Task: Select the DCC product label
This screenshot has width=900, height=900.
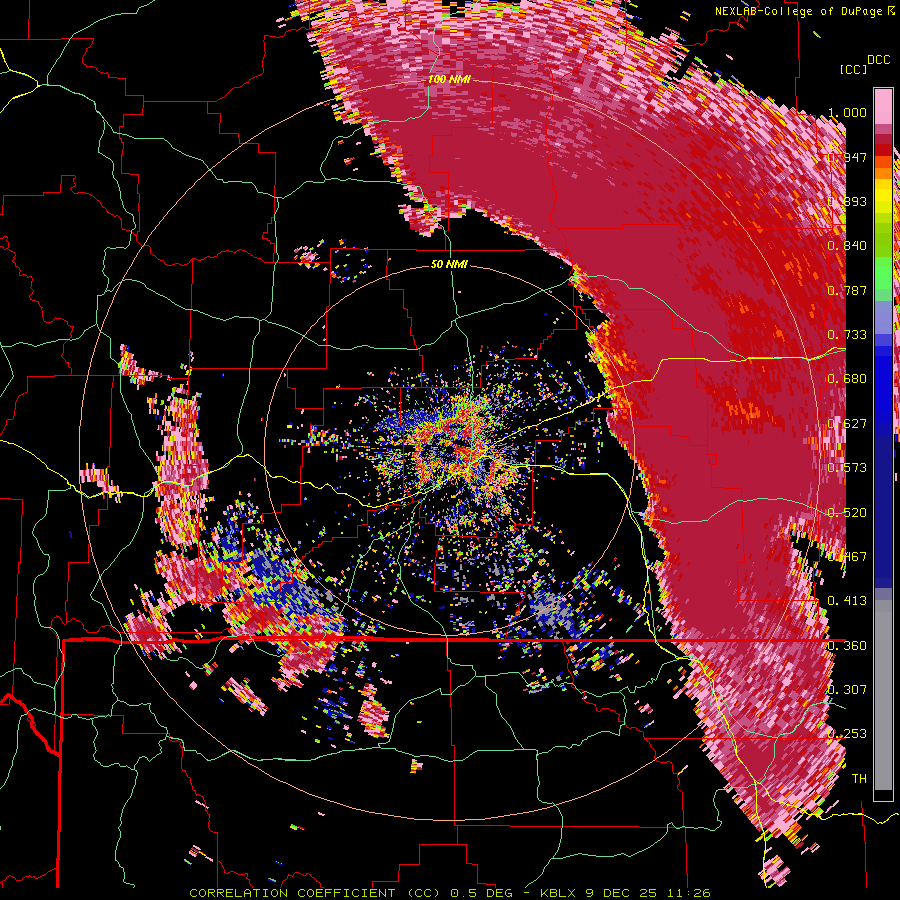Action: pyautogui.click(x=879, y=59)
